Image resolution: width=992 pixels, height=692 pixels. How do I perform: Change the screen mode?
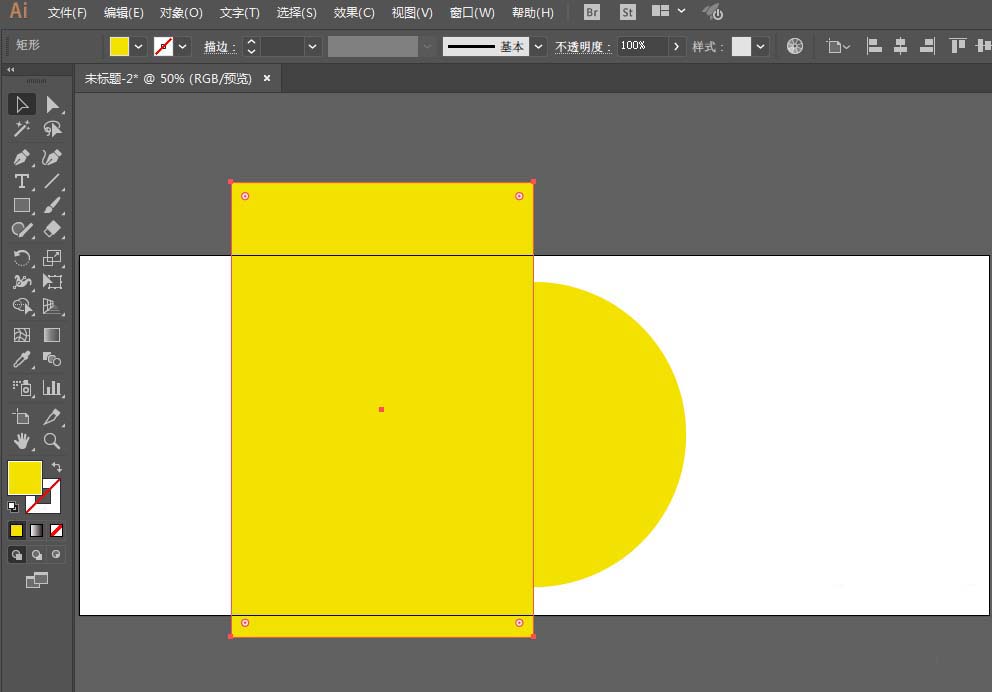[x=37, y=580]
